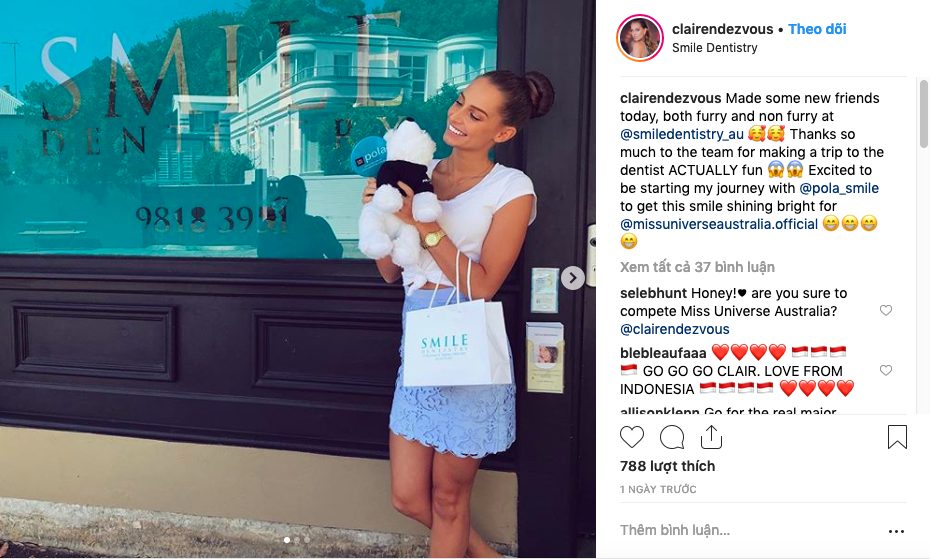Click the Theo dõi follow button
Viewport: 930px width, 559px height.
click(817, 29)
